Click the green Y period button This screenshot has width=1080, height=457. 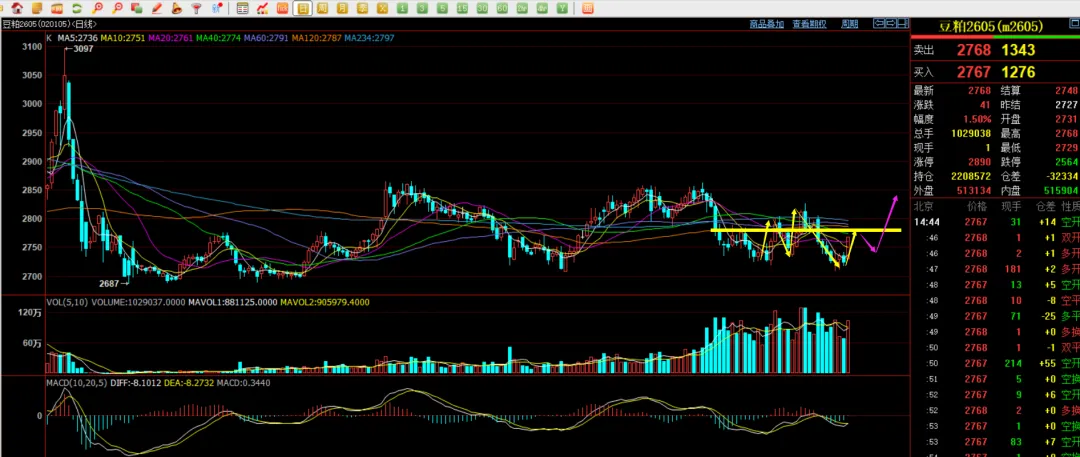tap(562, 8)
